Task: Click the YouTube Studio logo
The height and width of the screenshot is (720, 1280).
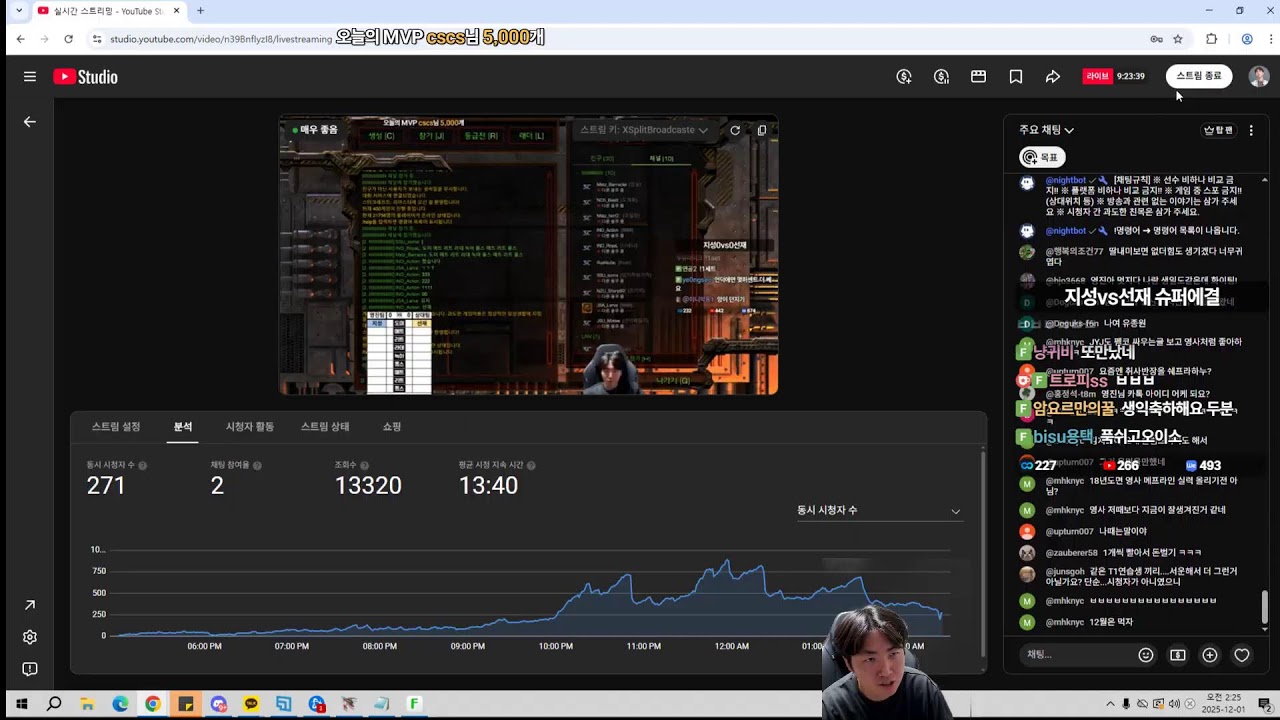Action: (86, 77)
